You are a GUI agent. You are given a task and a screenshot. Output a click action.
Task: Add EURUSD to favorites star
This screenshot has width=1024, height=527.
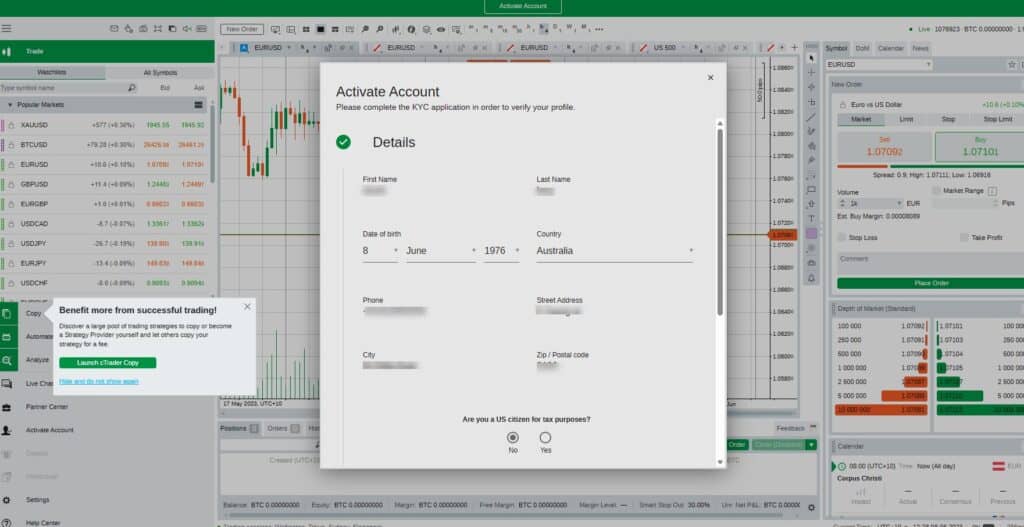(1012, 65)
